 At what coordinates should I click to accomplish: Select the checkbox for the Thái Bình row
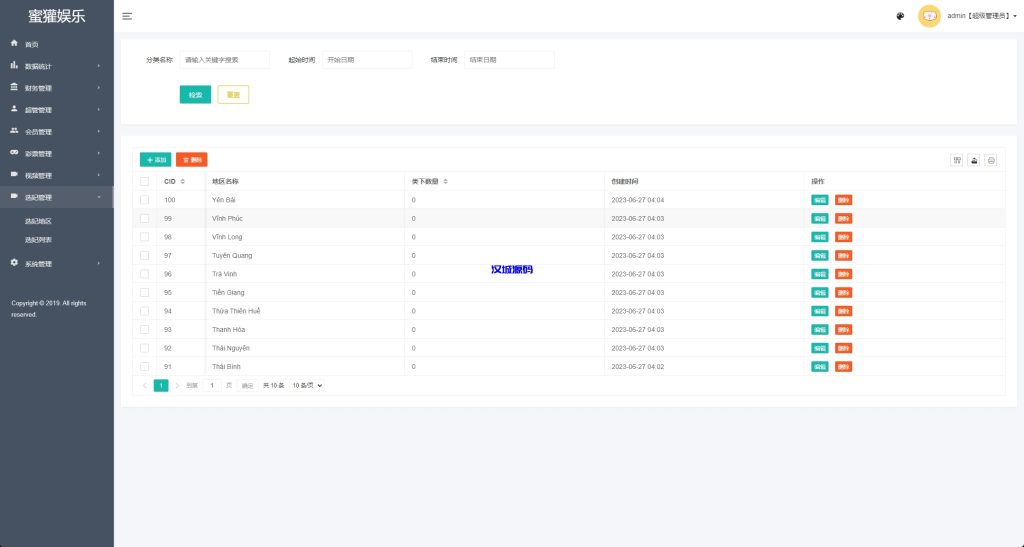[145, 367]
